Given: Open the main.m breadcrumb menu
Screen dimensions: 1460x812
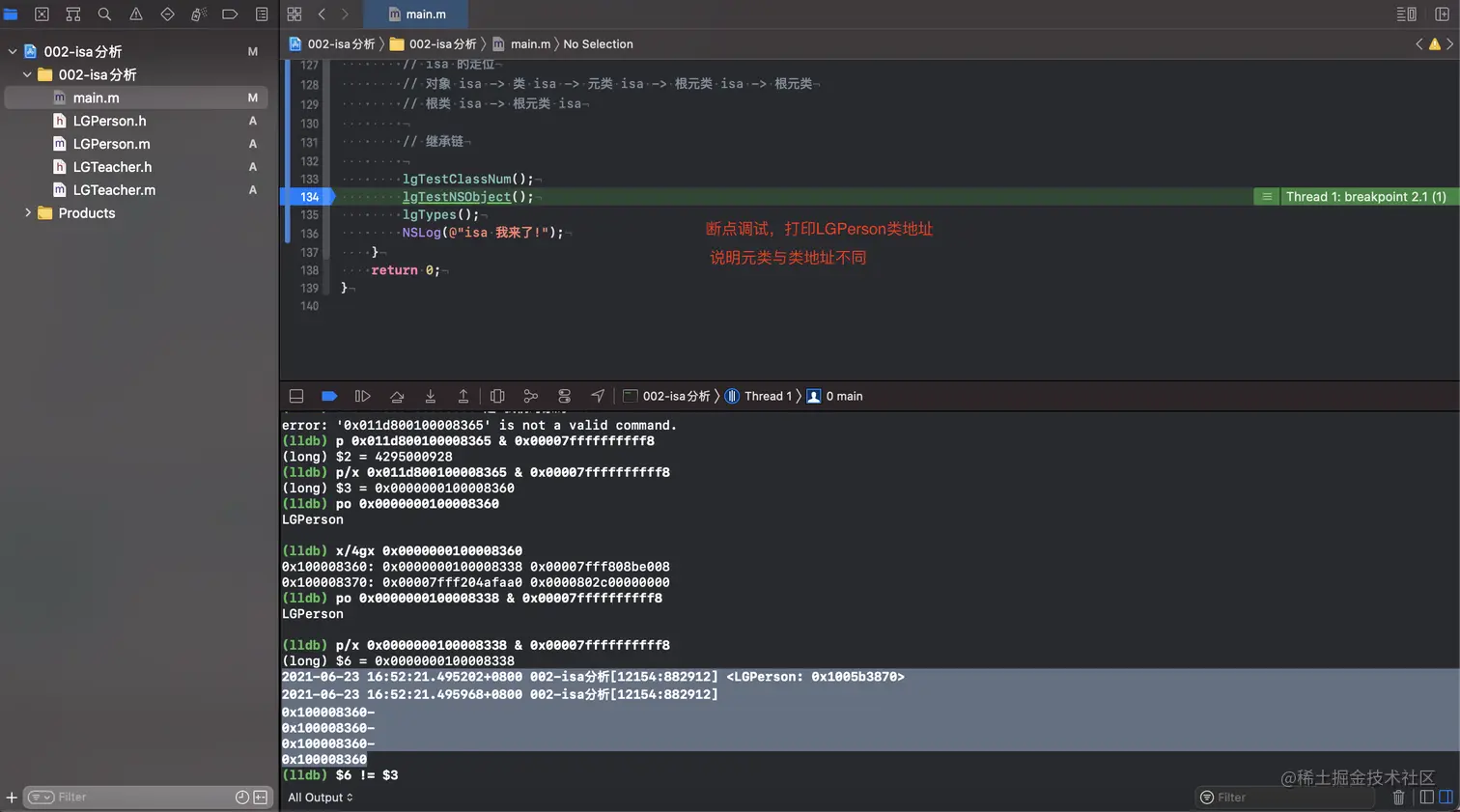Looking at the screenshot, I should tap(521, 44).
